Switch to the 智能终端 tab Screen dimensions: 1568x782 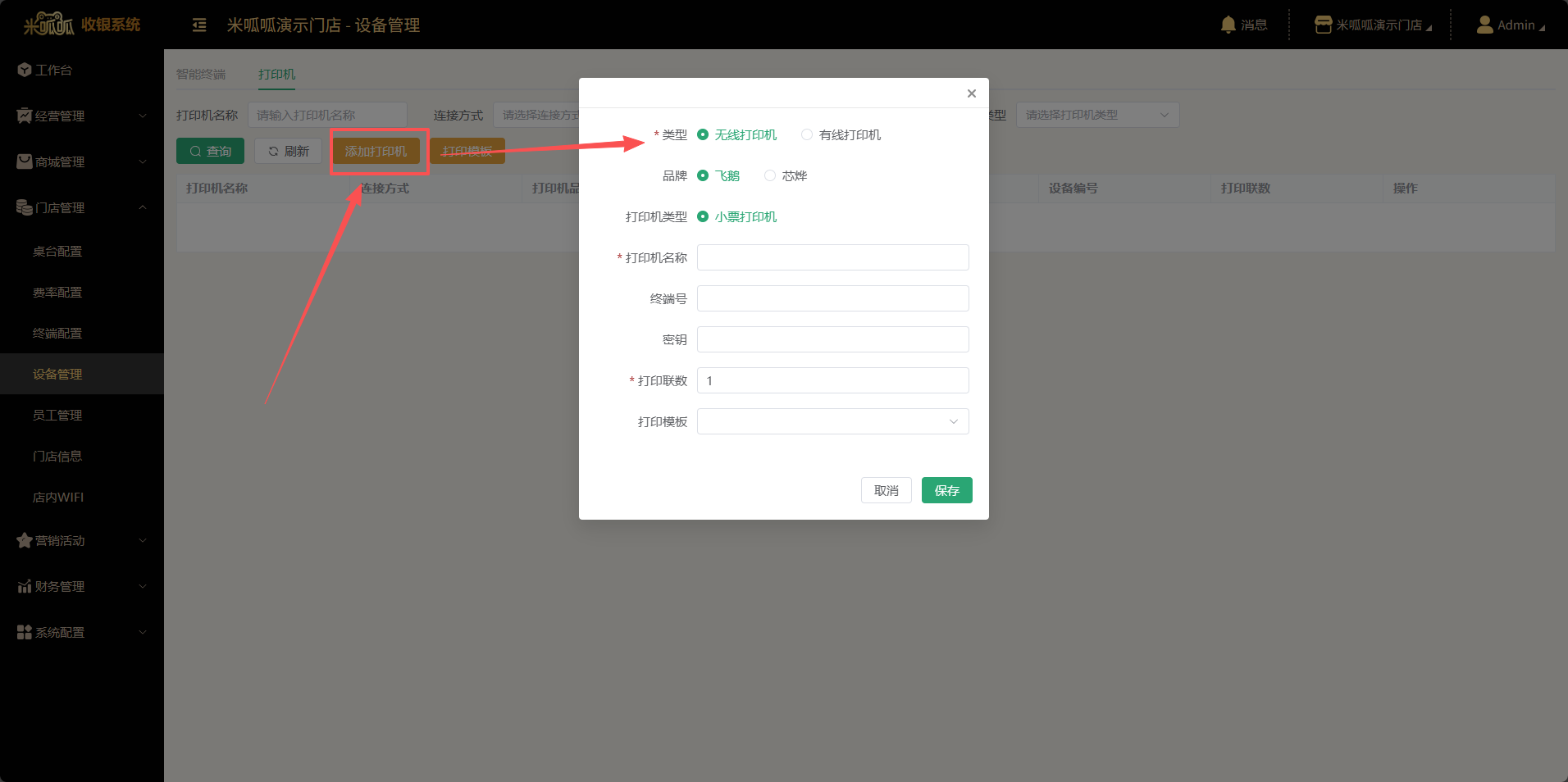pyautogui.click(x=201, y=75)
